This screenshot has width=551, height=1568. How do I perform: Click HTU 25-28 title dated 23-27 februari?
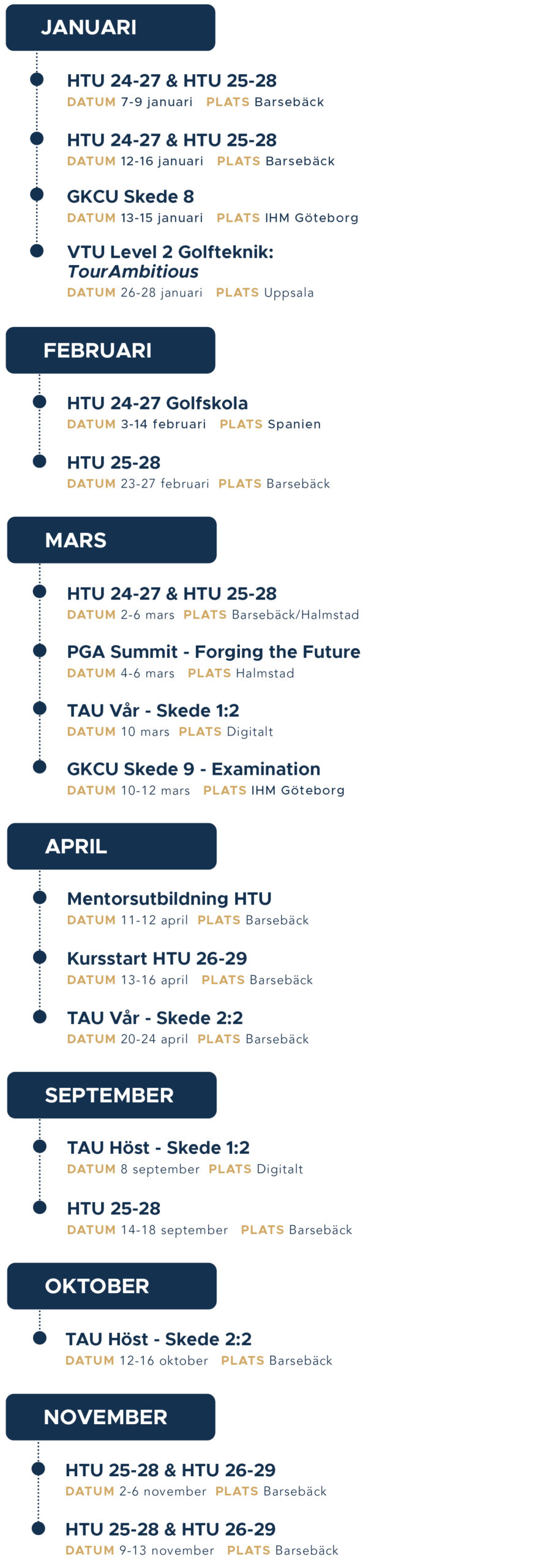click(114, 462)
